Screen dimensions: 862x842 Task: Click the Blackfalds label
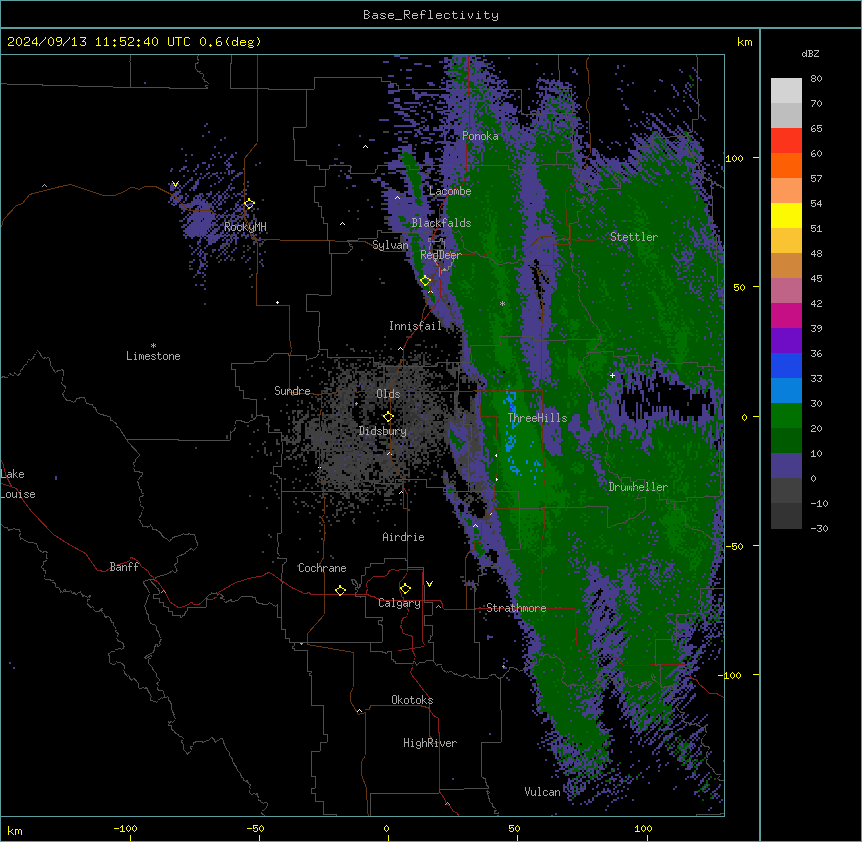click(x=441, y=223)
